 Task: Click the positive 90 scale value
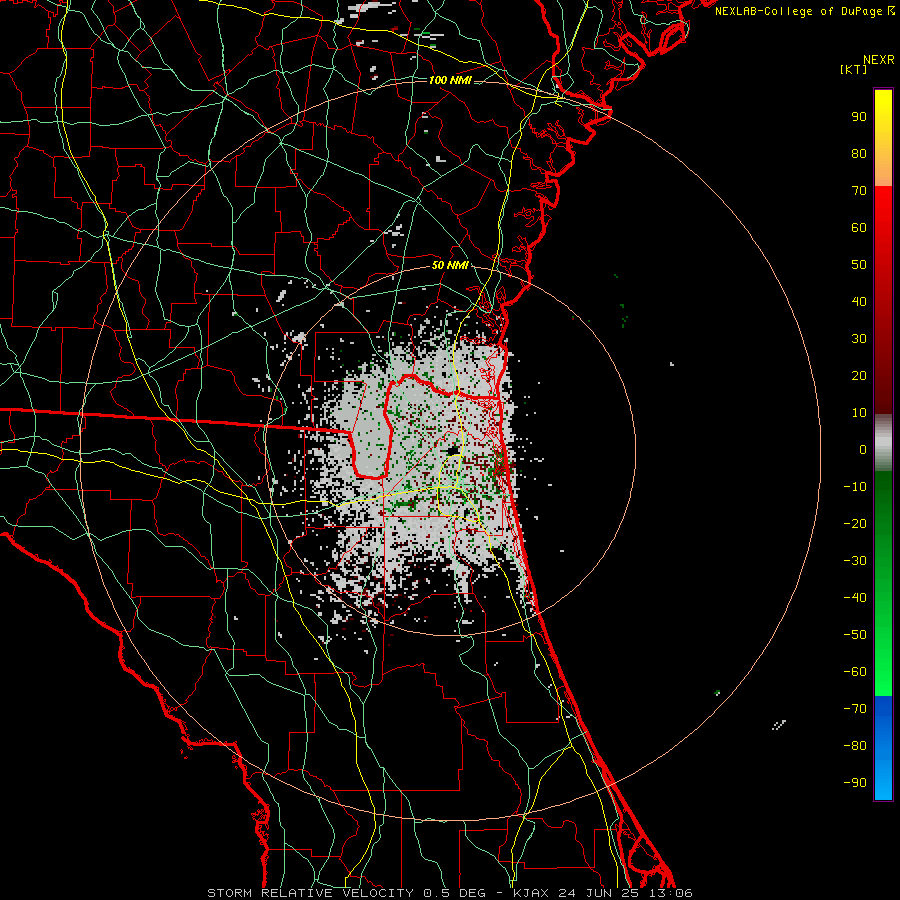pos(859,117)
